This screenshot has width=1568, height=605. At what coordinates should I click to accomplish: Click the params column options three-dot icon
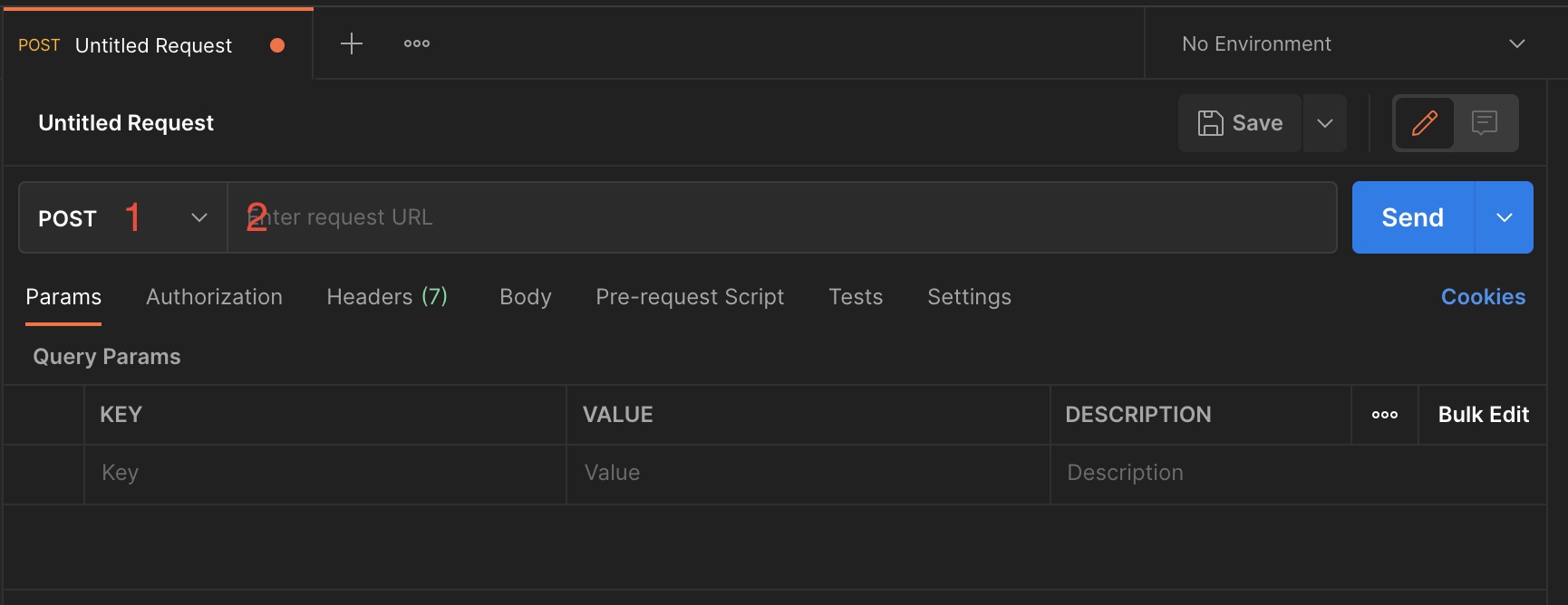tap(1384, 415)
